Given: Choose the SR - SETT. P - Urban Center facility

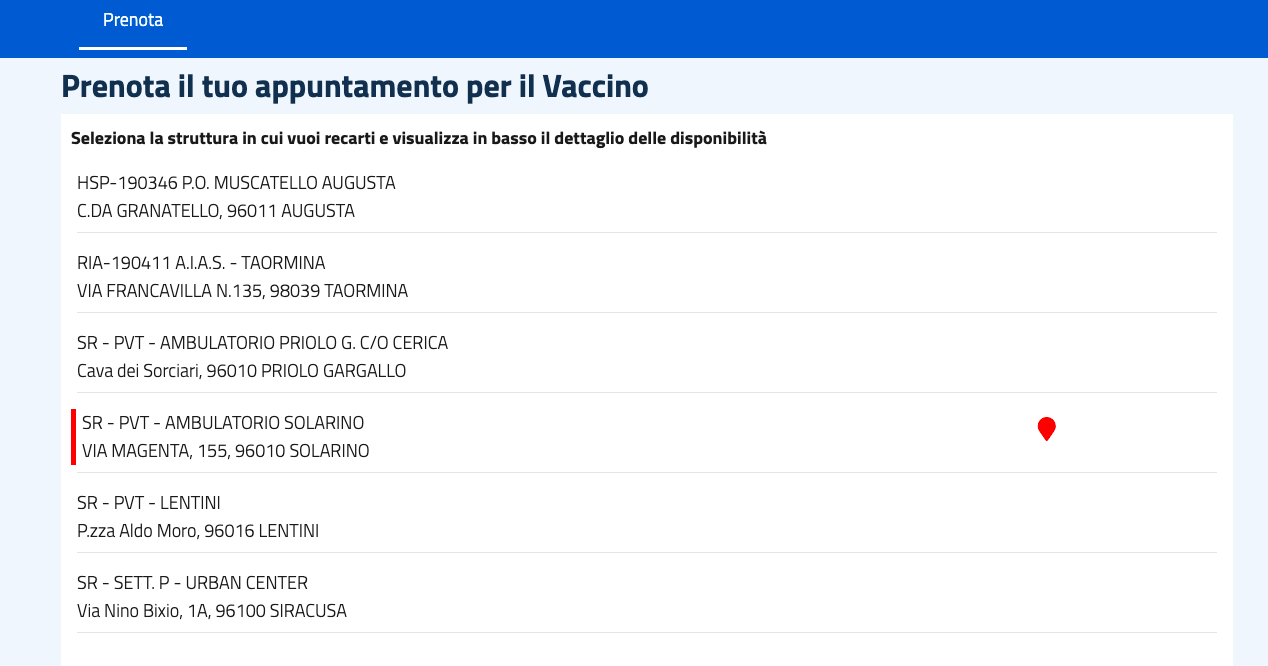Looking at the screenshot, I should point(192,582).
